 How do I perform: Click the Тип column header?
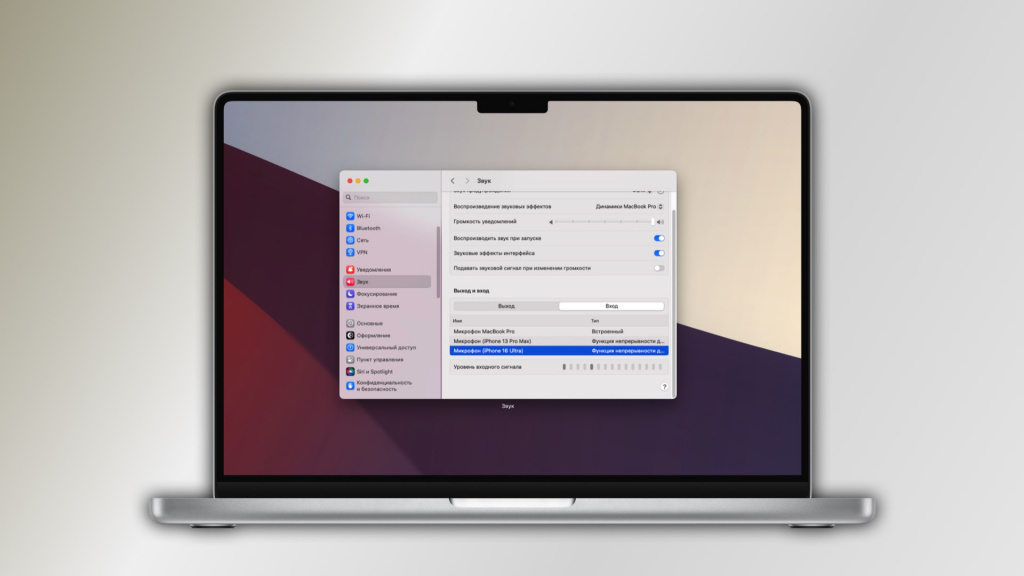(595, 321)
